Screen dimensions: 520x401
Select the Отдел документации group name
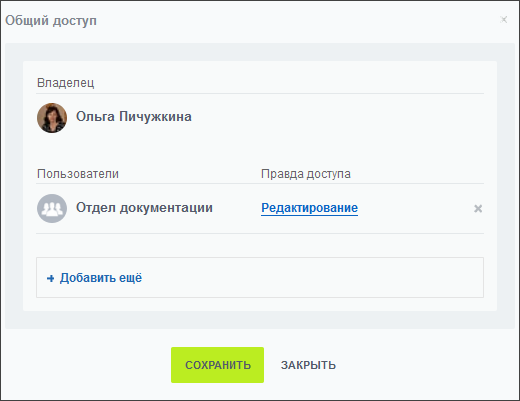coord(144,208)
